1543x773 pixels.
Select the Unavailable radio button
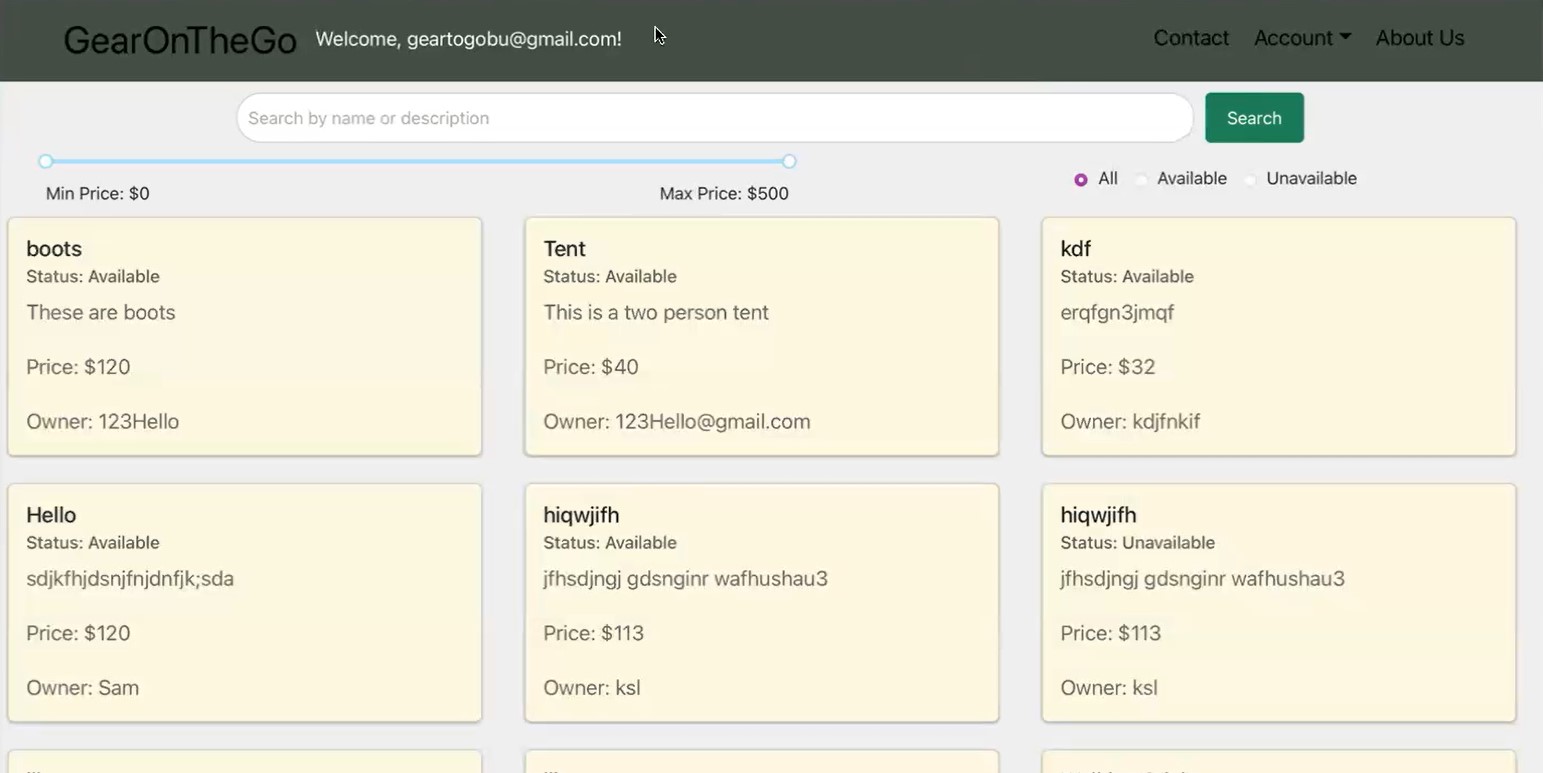(x=1250, y=180)
